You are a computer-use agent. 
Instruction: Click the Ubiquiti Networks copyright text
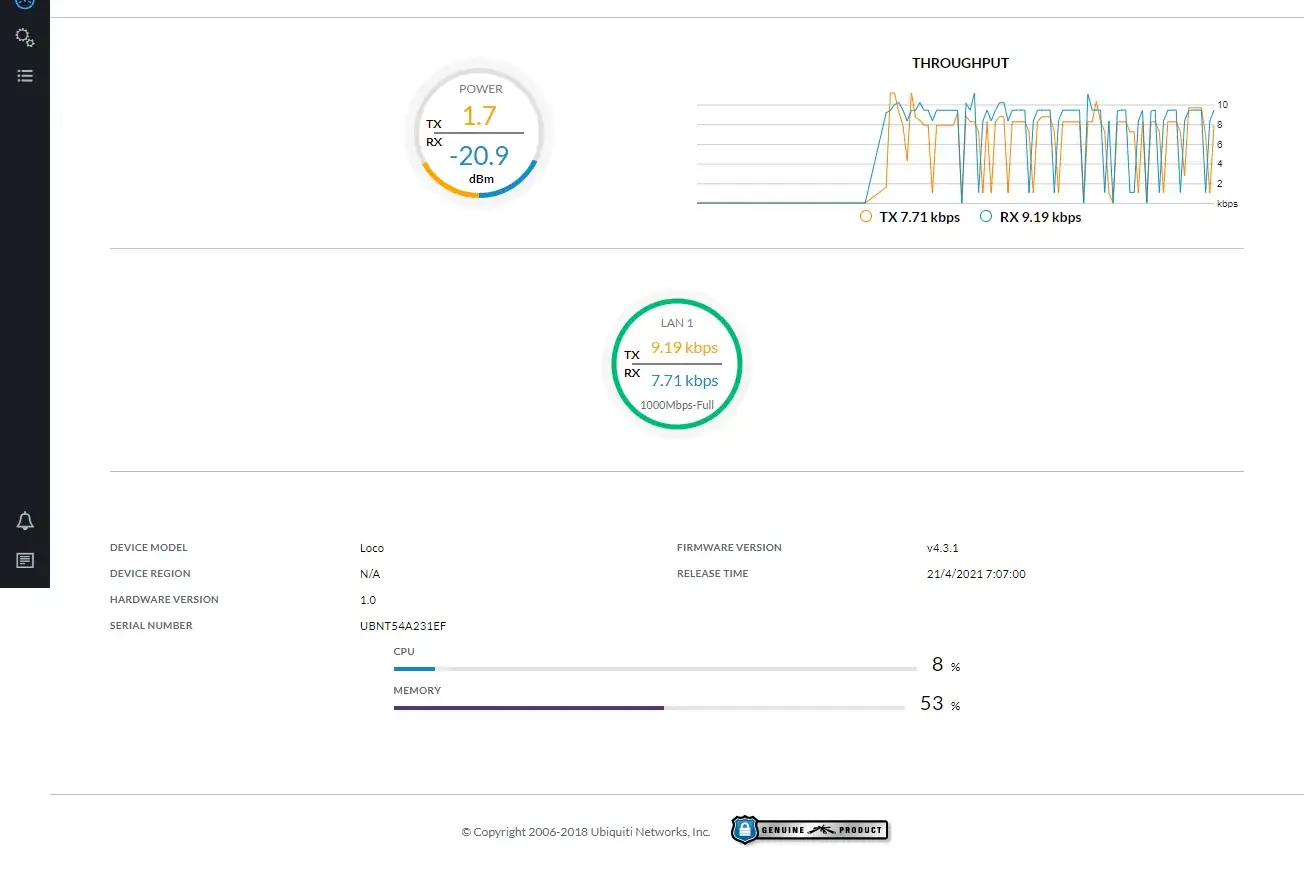(x=586, y=832)
